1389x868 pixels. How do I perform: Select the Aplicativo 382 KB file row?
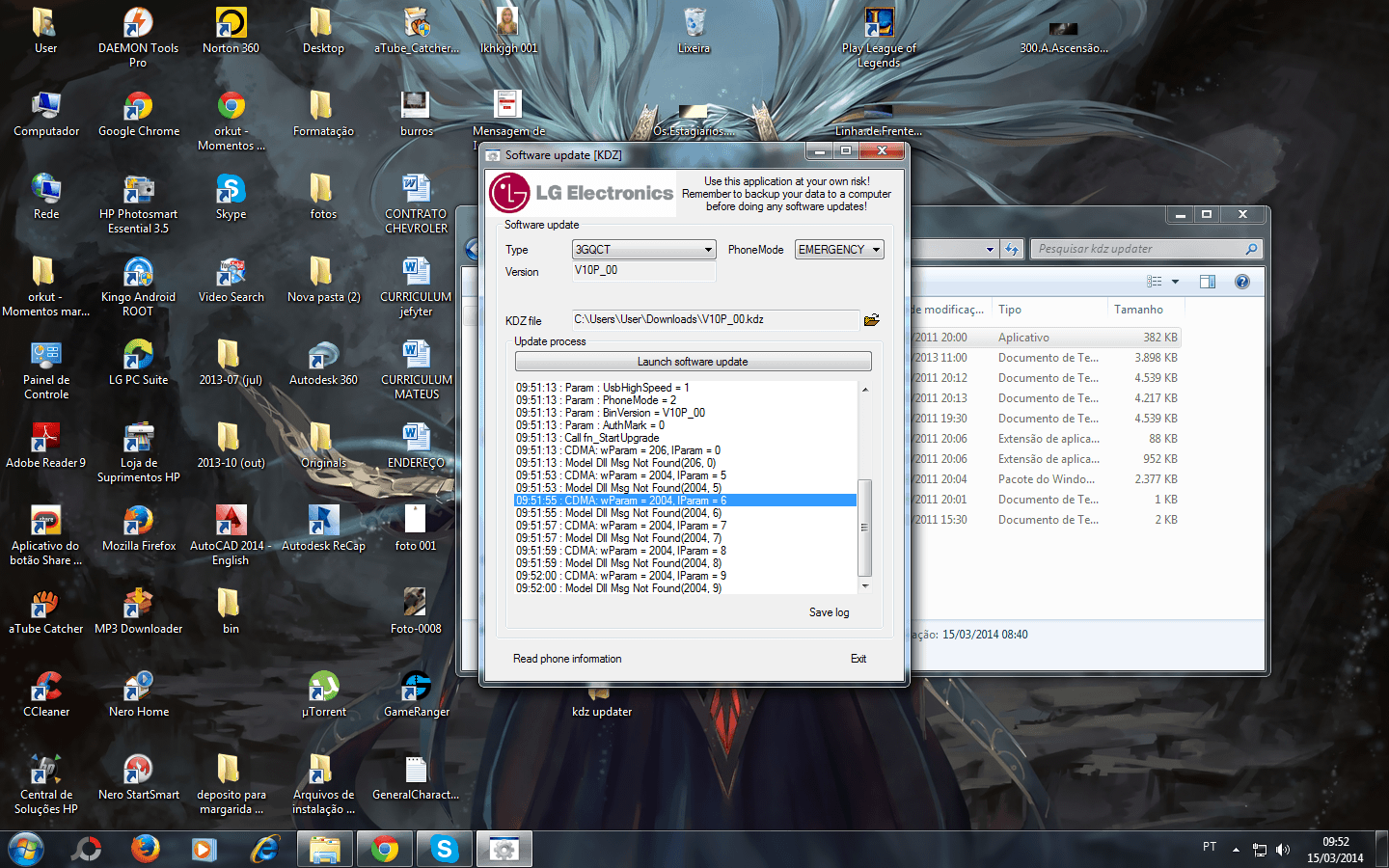tap(1046, 338)
